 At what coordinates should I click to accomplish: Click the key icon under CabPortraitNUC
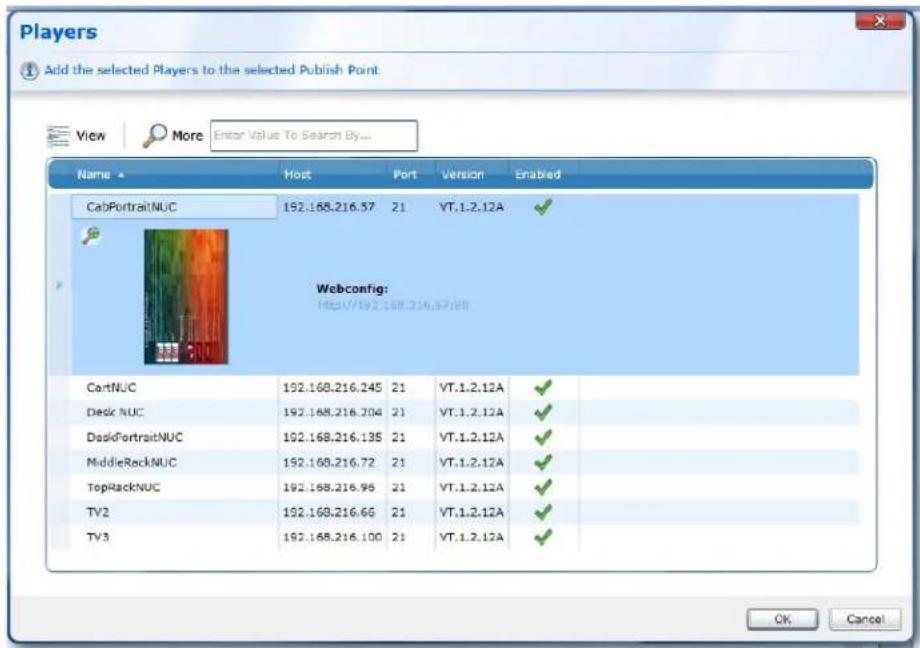click(91, 236)
